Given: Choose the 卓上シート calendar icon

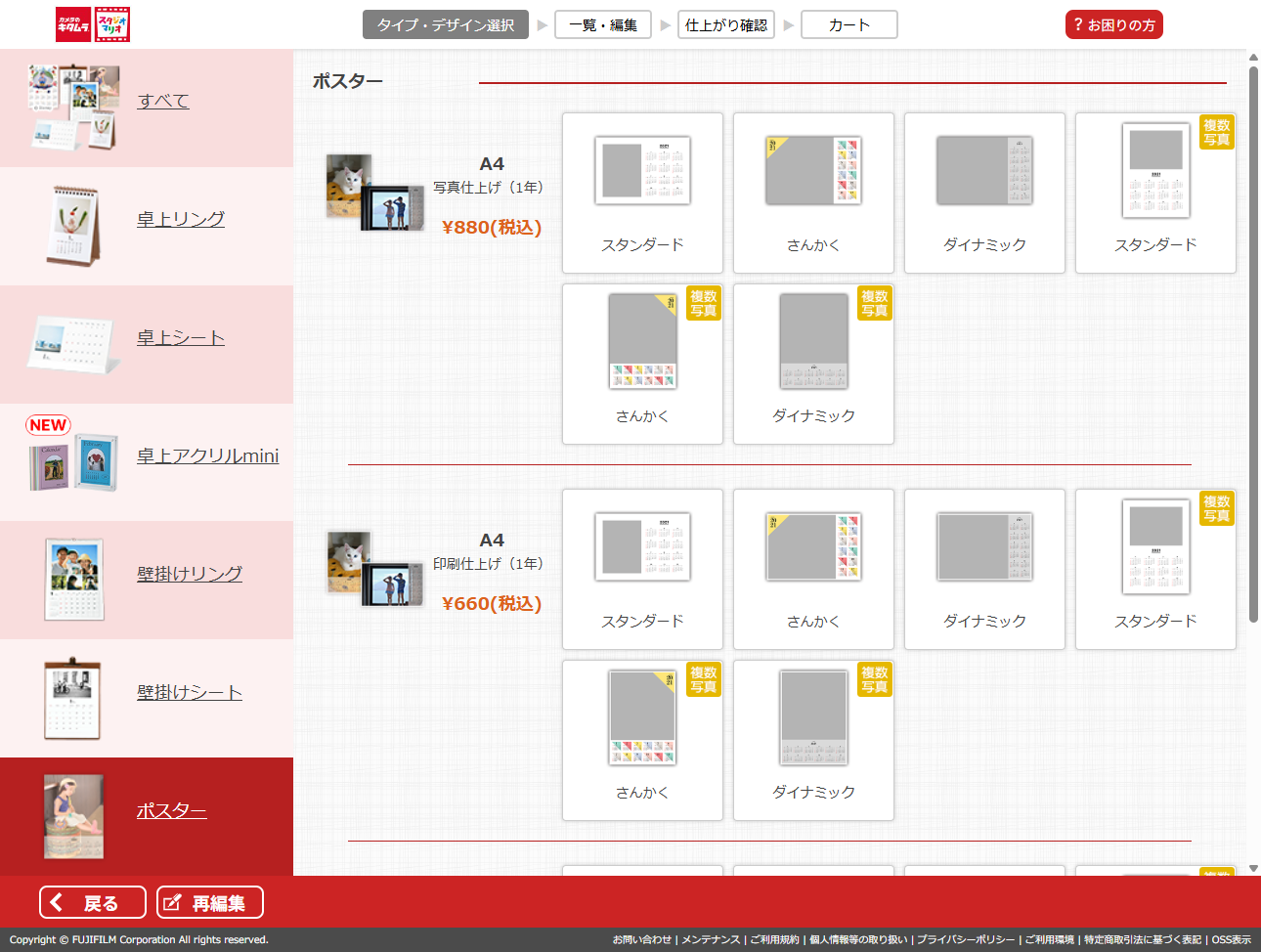Looking at the screenshot, I should pyautogui.click(x=73, y=344).
